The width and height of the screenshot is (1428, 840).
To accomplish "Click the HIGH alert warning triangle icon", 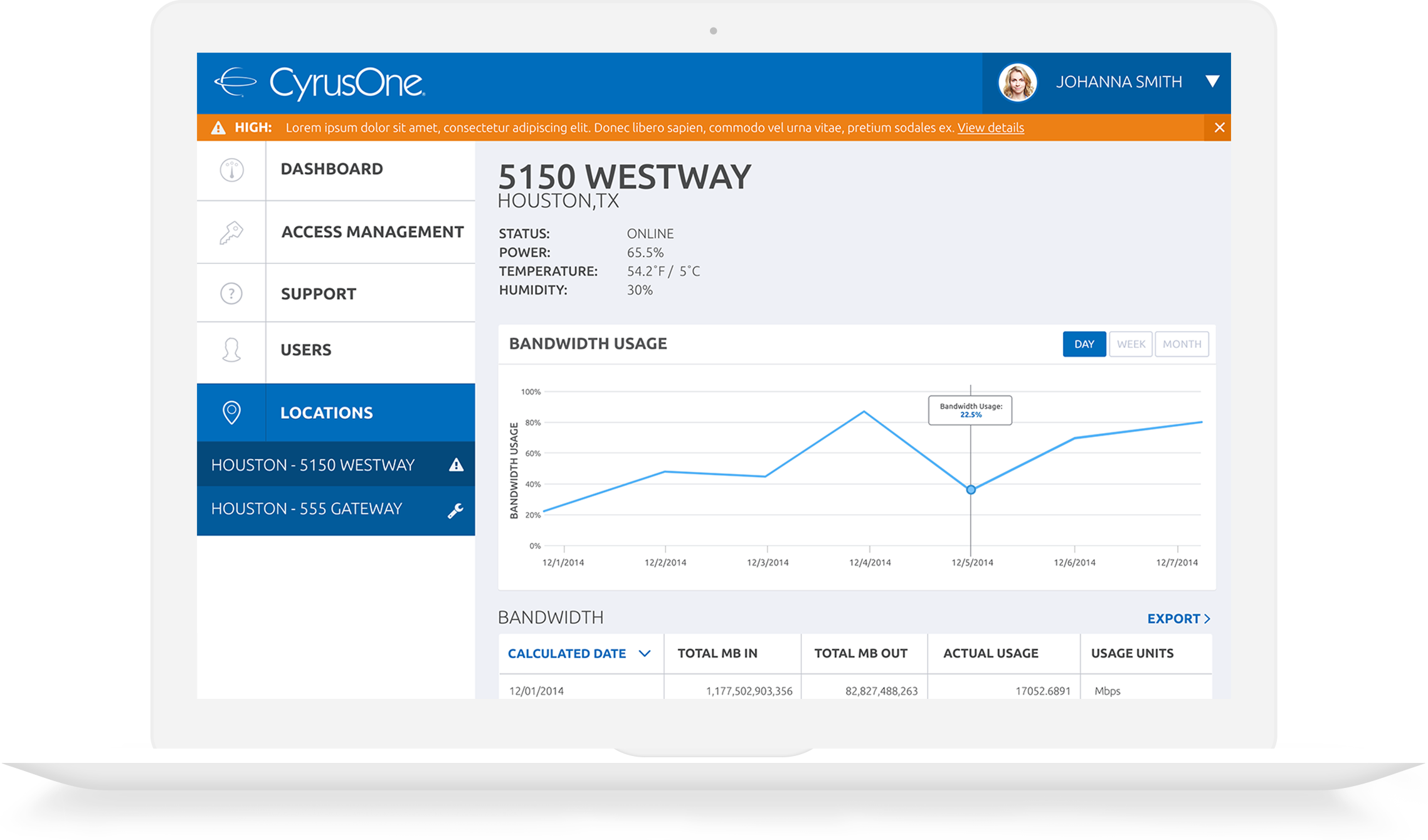I will coord(218,128).
